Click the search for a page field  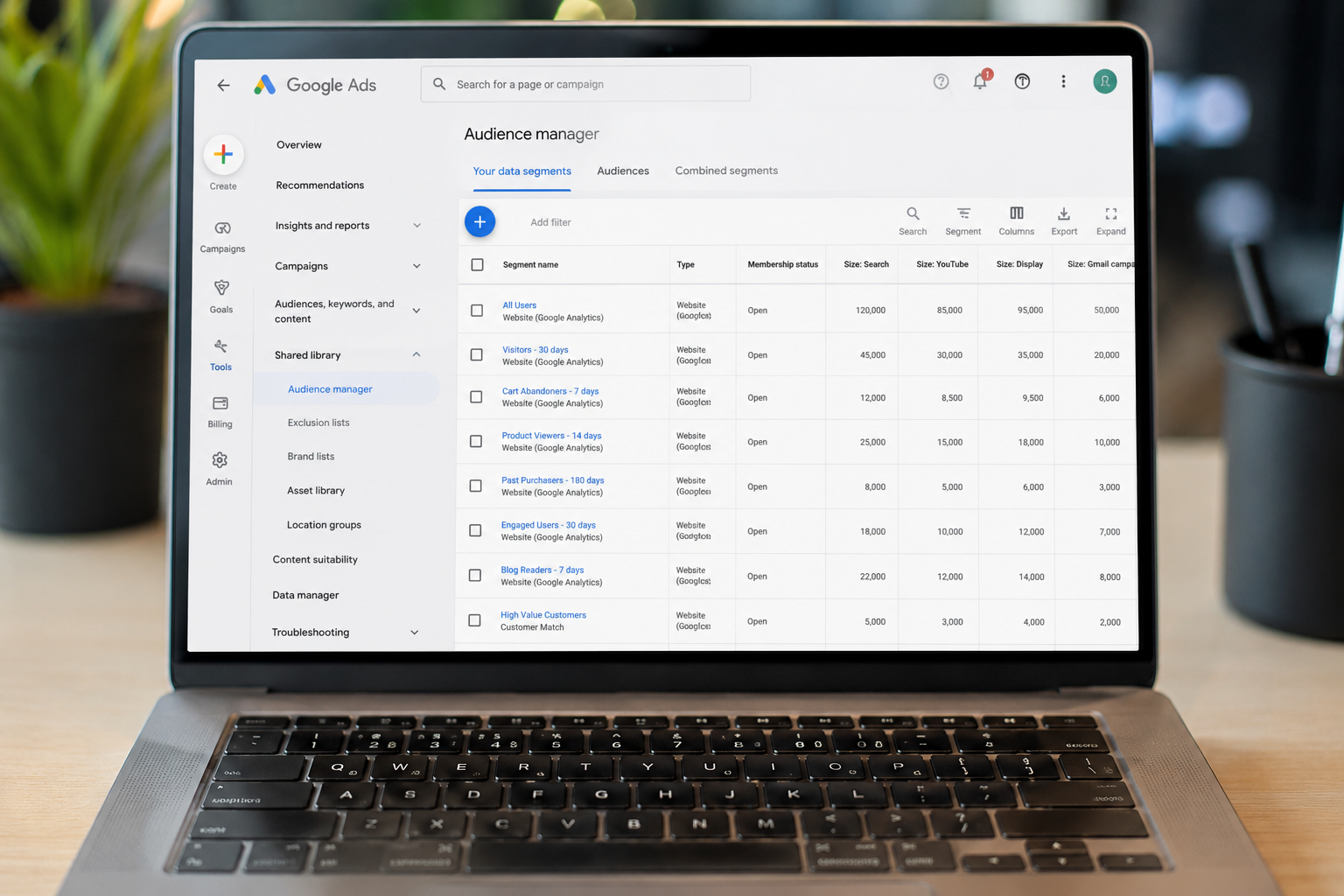(x=585, y=84)
